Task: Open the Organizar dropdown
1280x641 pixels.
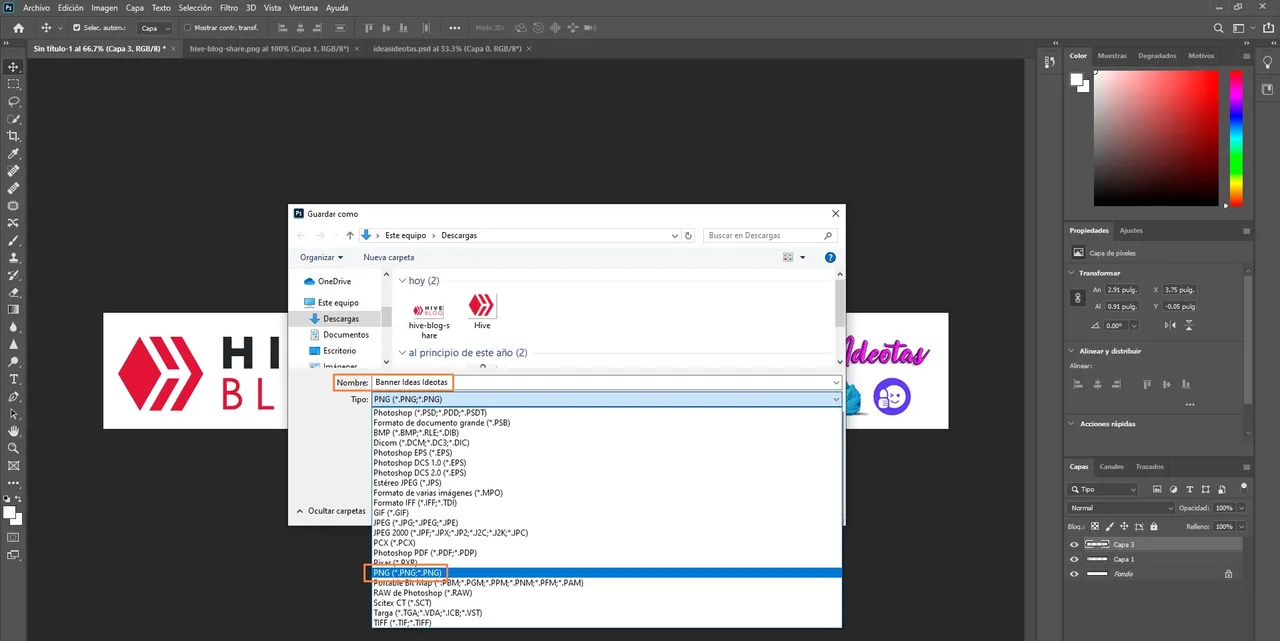Action: point(321,257)
